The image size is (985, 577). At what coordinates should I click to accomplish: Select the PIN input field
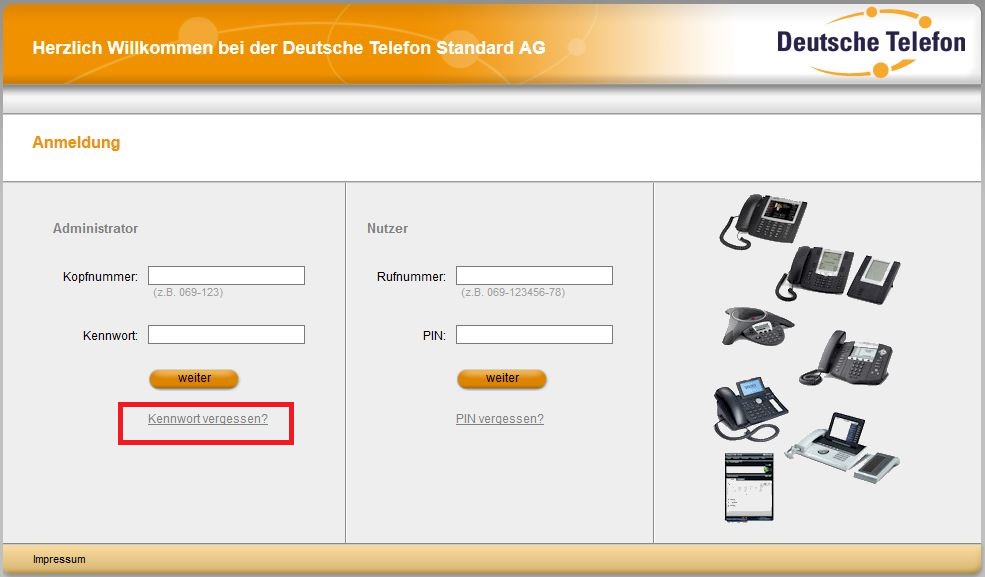tap(534, 335)
